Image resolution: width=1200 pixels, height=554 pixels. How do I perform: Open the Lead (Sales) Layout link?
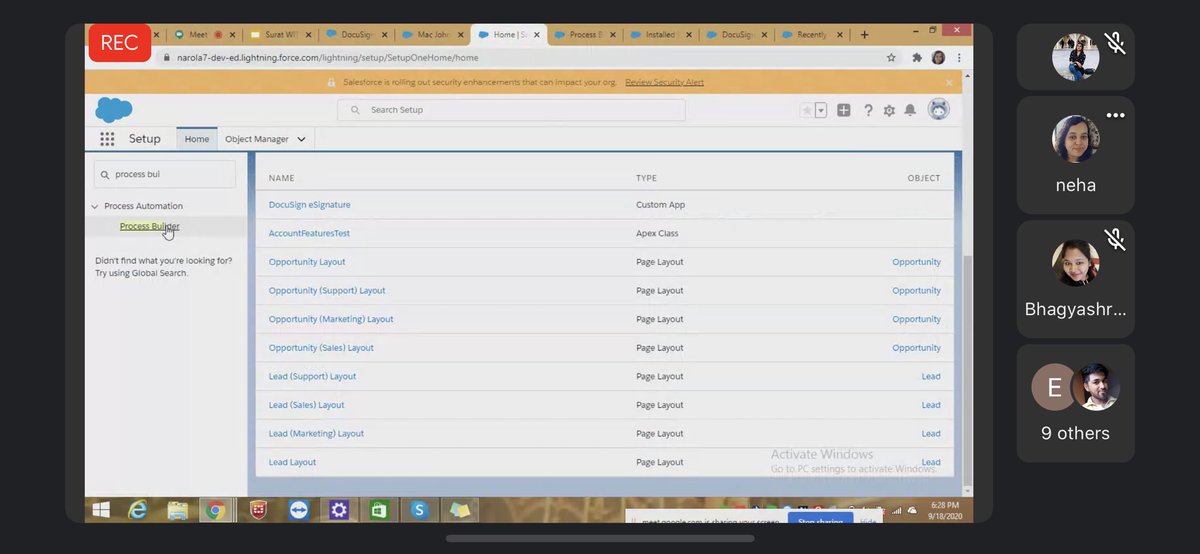click(306, 405)
